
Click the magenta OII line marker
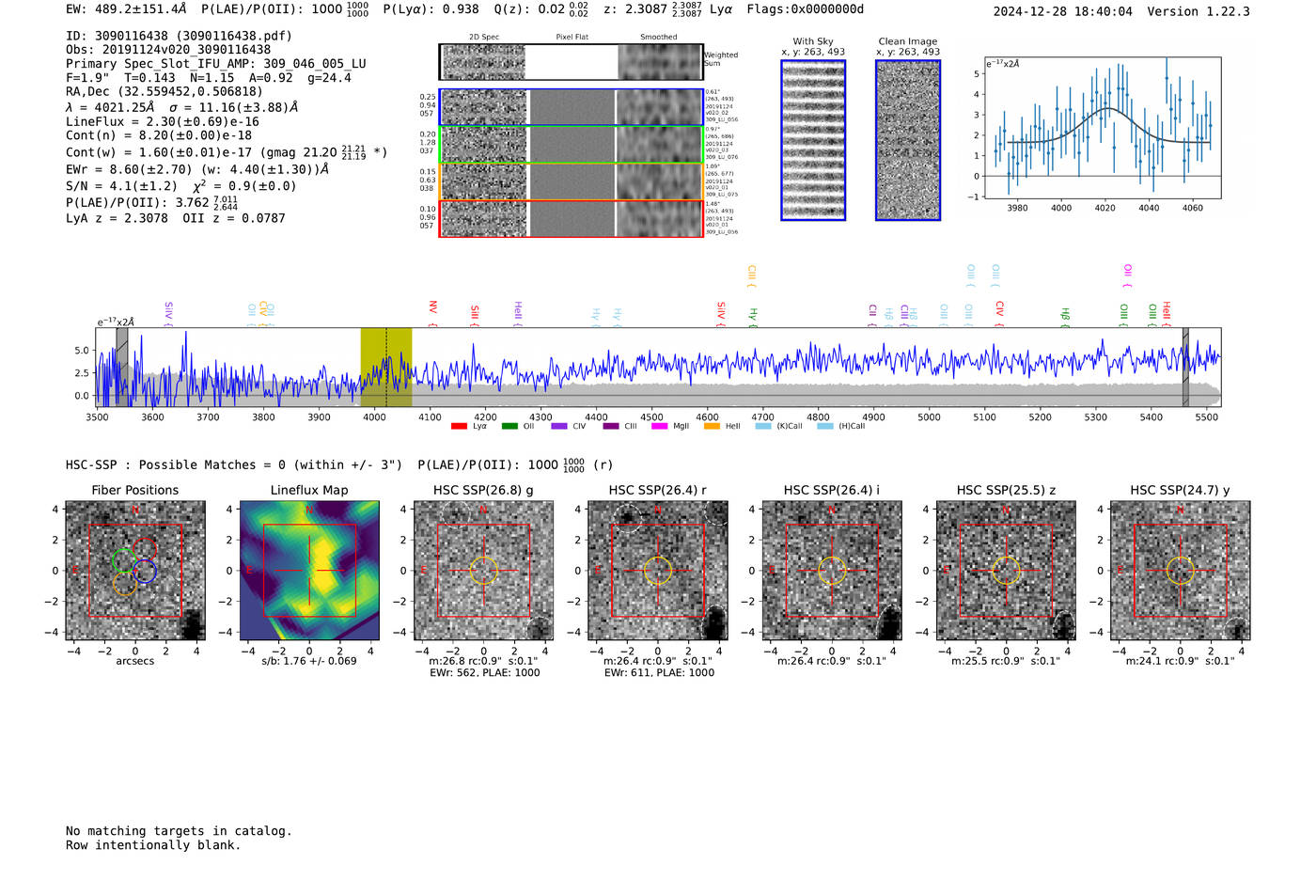[x=1128, y=276]
